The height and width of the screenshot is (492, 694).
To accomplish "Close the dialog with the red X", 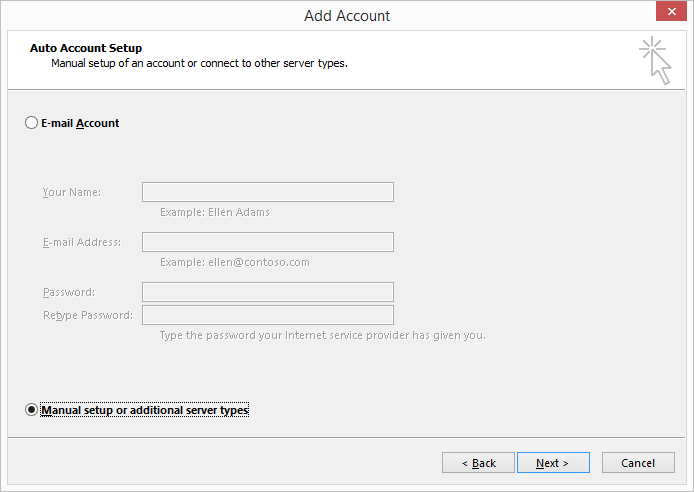I will [x=671, y=12].
